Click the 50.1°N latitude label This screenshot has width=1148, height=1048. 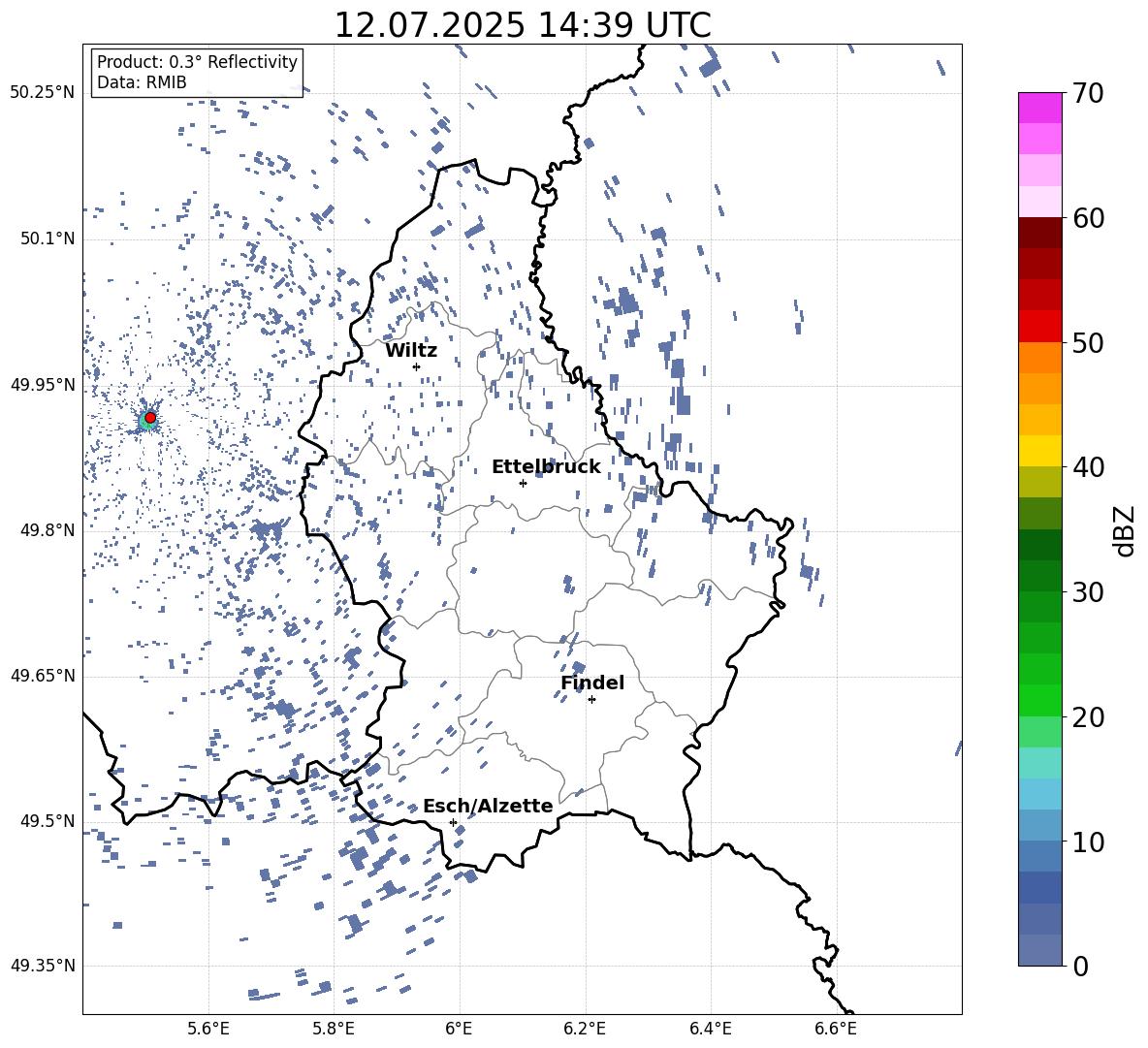click(x=48, y=238)
